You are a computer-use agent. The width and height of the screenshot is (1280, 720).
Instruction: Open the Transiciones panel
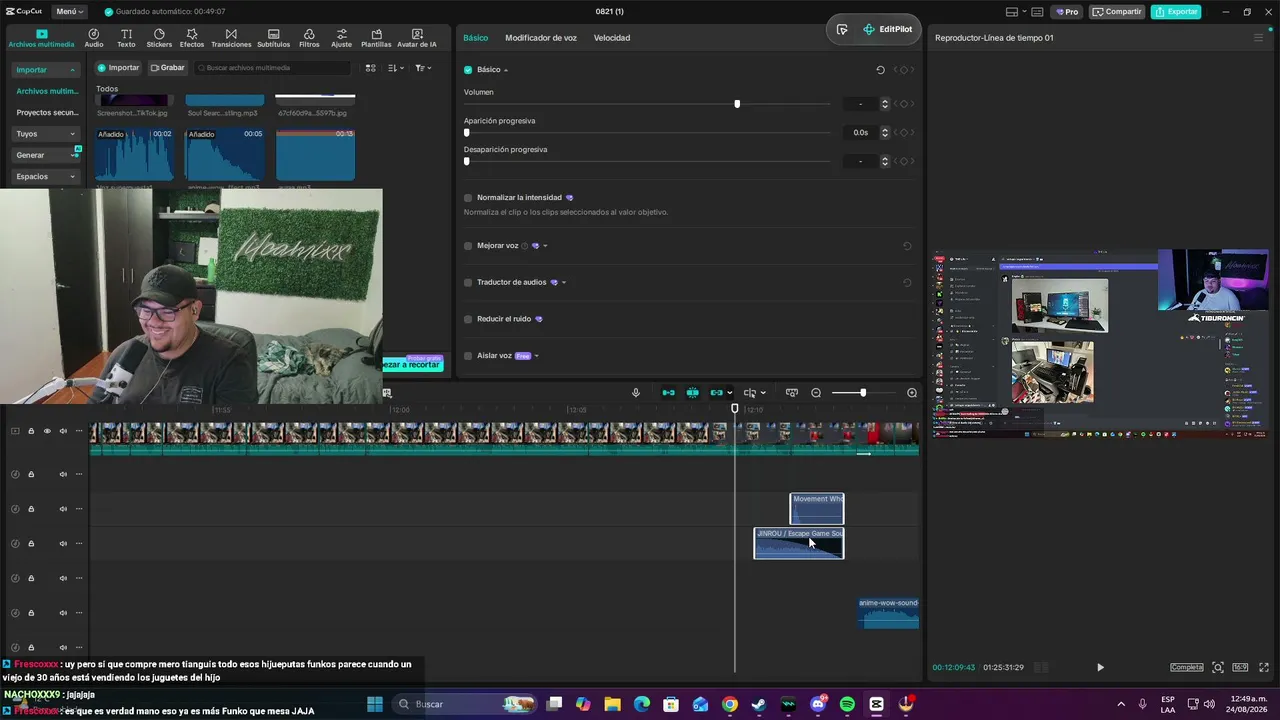coord(231,38)
